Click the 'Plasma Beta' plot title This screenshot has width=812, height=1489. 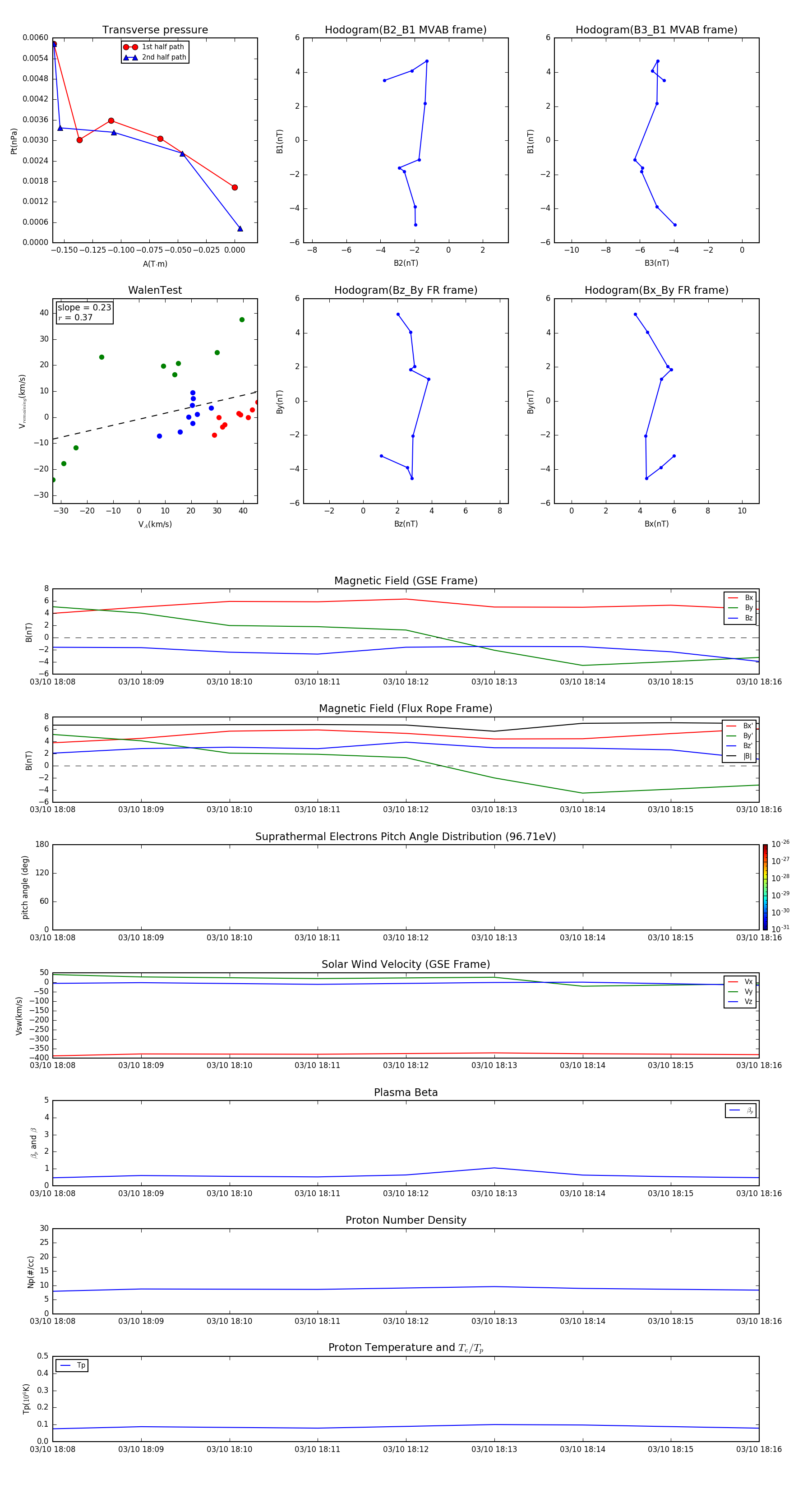[x=406, y=1093]
